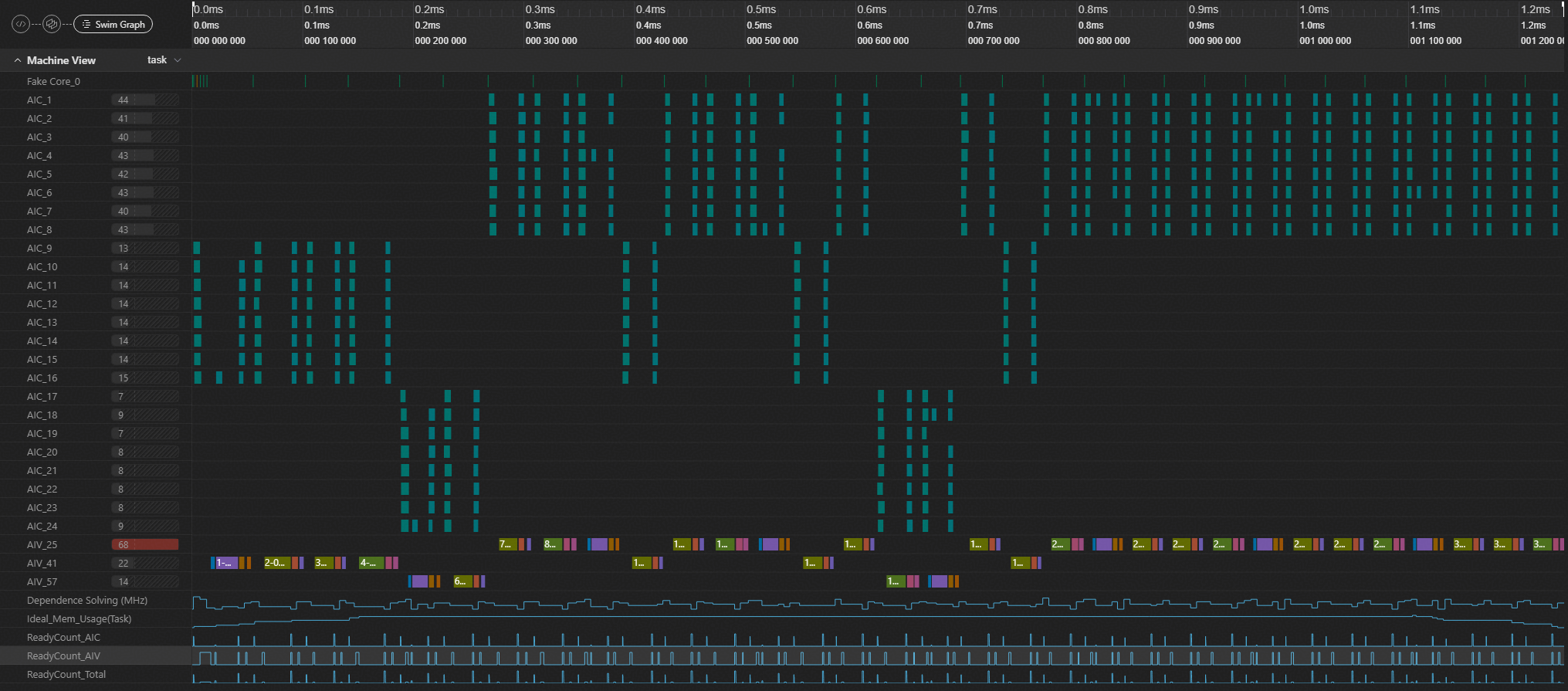This screenshot has height=691, width=1568.
Task: Select the ReadyCount_AIV track row
Action: (63, 656)
